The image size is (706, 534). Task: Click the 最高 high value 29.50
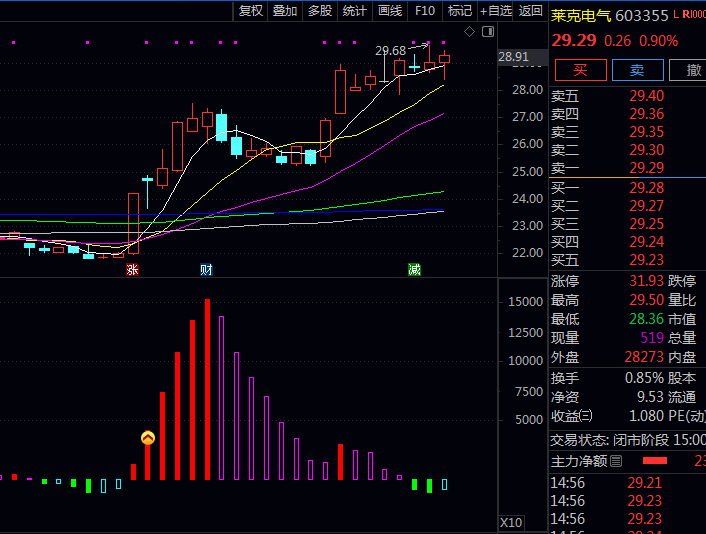[x=647, y=300]
